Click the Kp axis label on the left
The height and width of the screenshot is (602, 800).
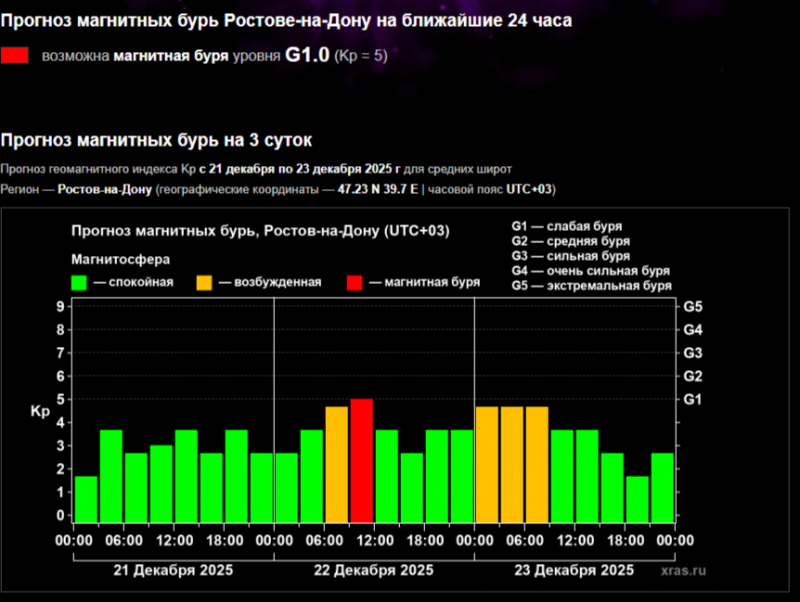tap(39, 411)
